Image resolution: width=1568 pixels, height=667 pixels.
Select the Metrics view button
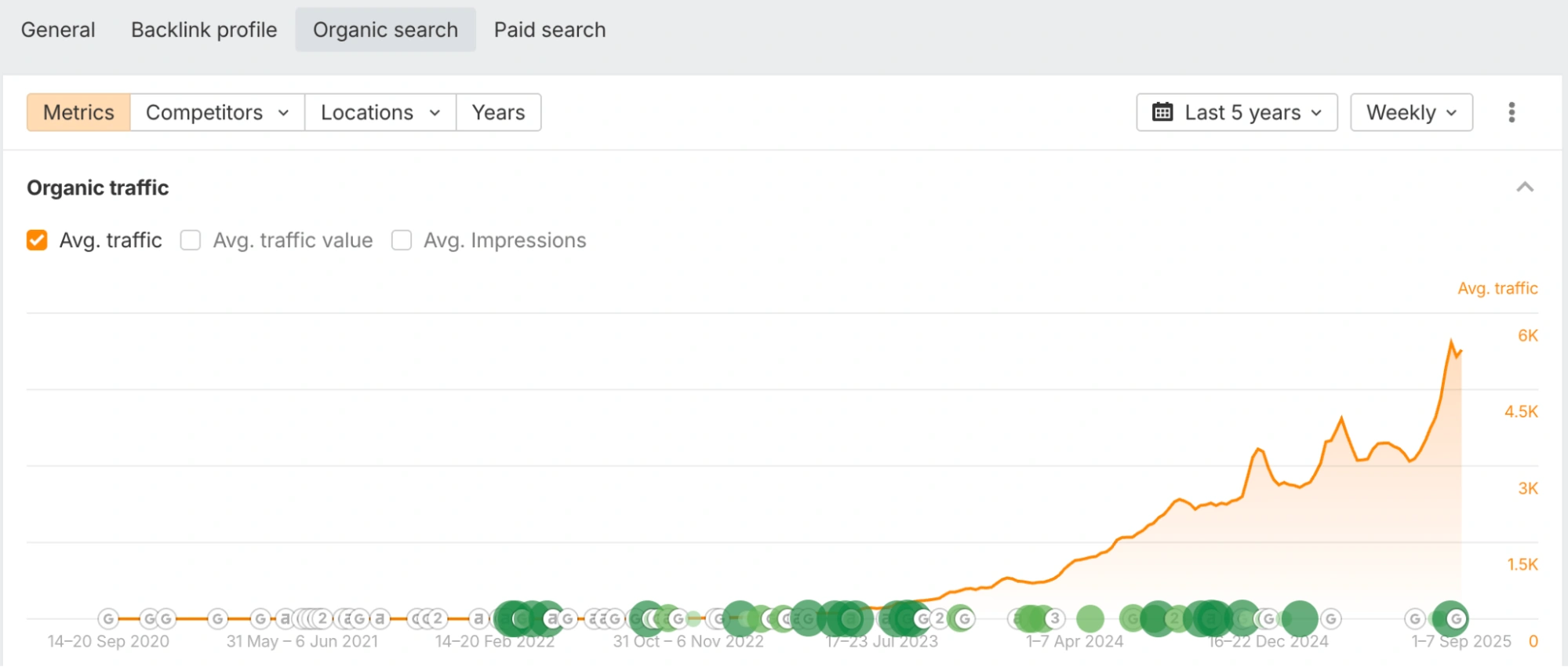pyautogui.click(x=78, y=112)
